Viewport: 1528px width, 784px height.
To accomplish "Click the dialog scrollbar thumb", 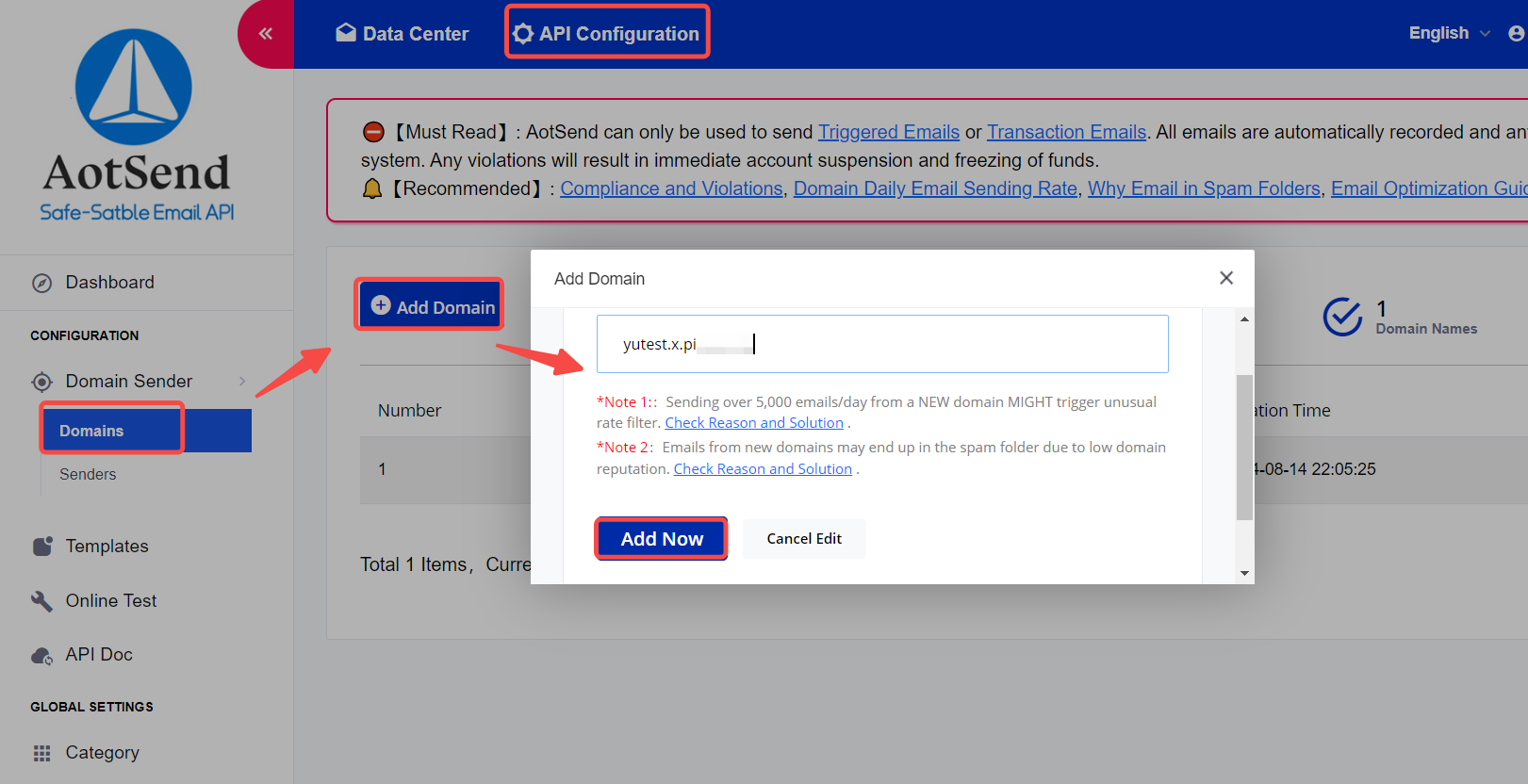I will point(1244,448).
